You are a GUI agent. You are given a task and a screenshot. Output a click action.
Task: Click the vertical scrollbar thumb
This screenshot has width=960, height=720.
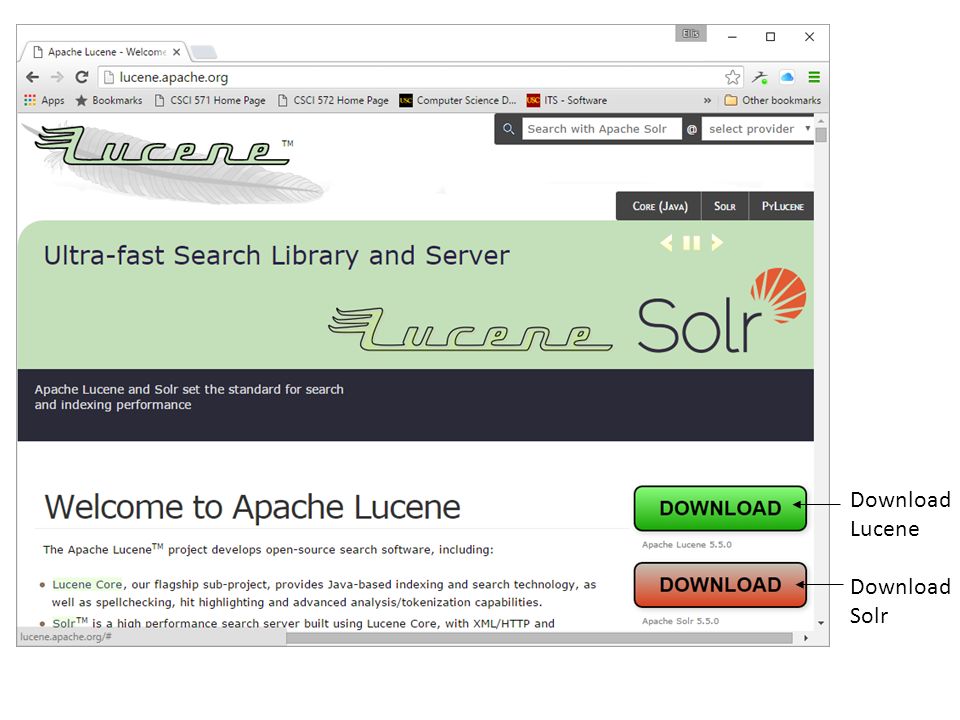(x=821, y=135)
